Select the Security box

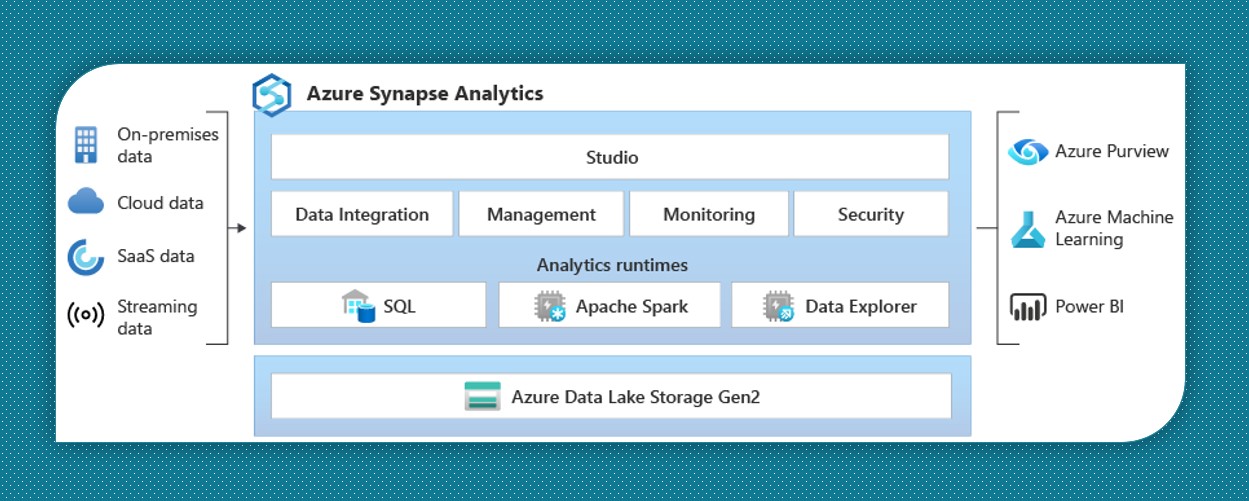(871, 214)
